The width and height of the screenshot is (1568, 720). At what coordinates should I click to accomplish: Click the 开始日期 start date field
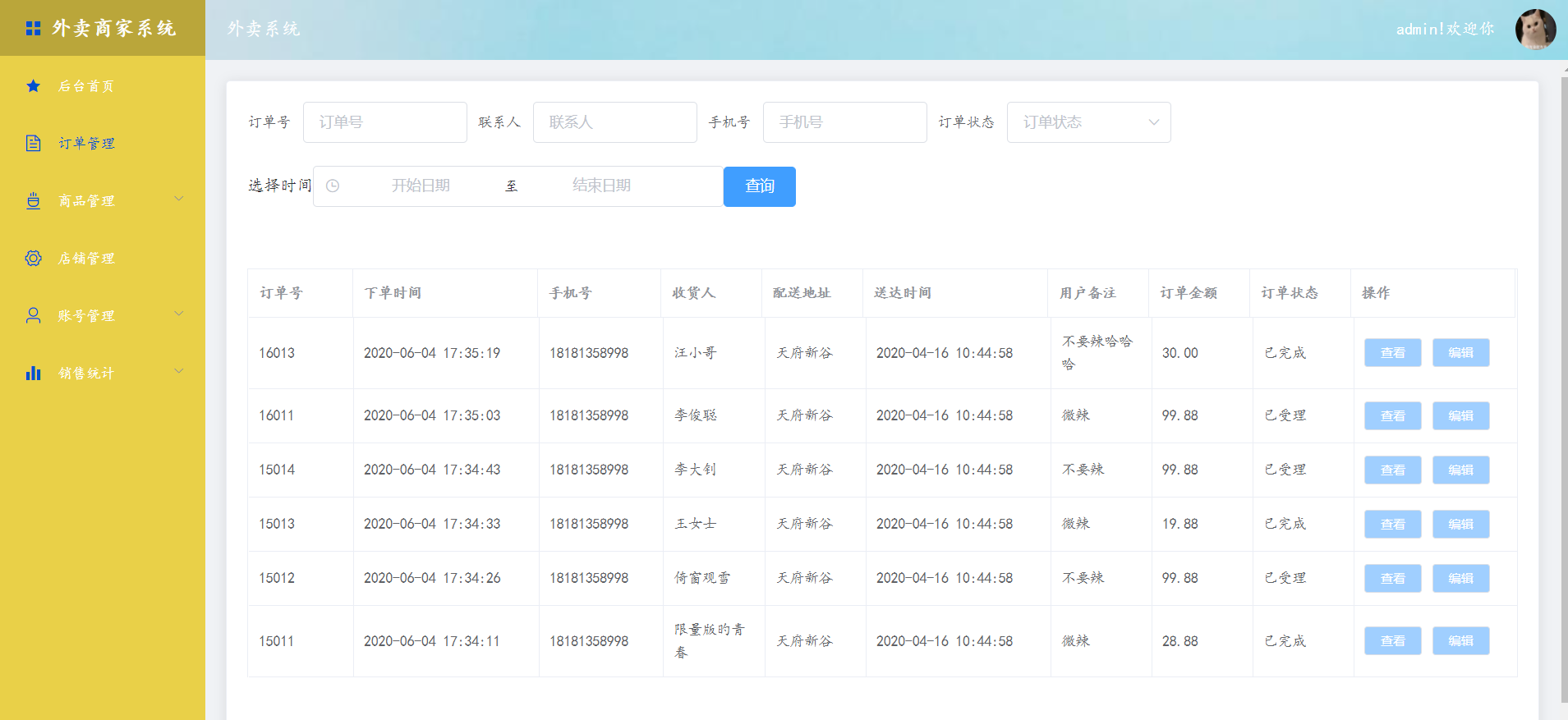[421, 186]
